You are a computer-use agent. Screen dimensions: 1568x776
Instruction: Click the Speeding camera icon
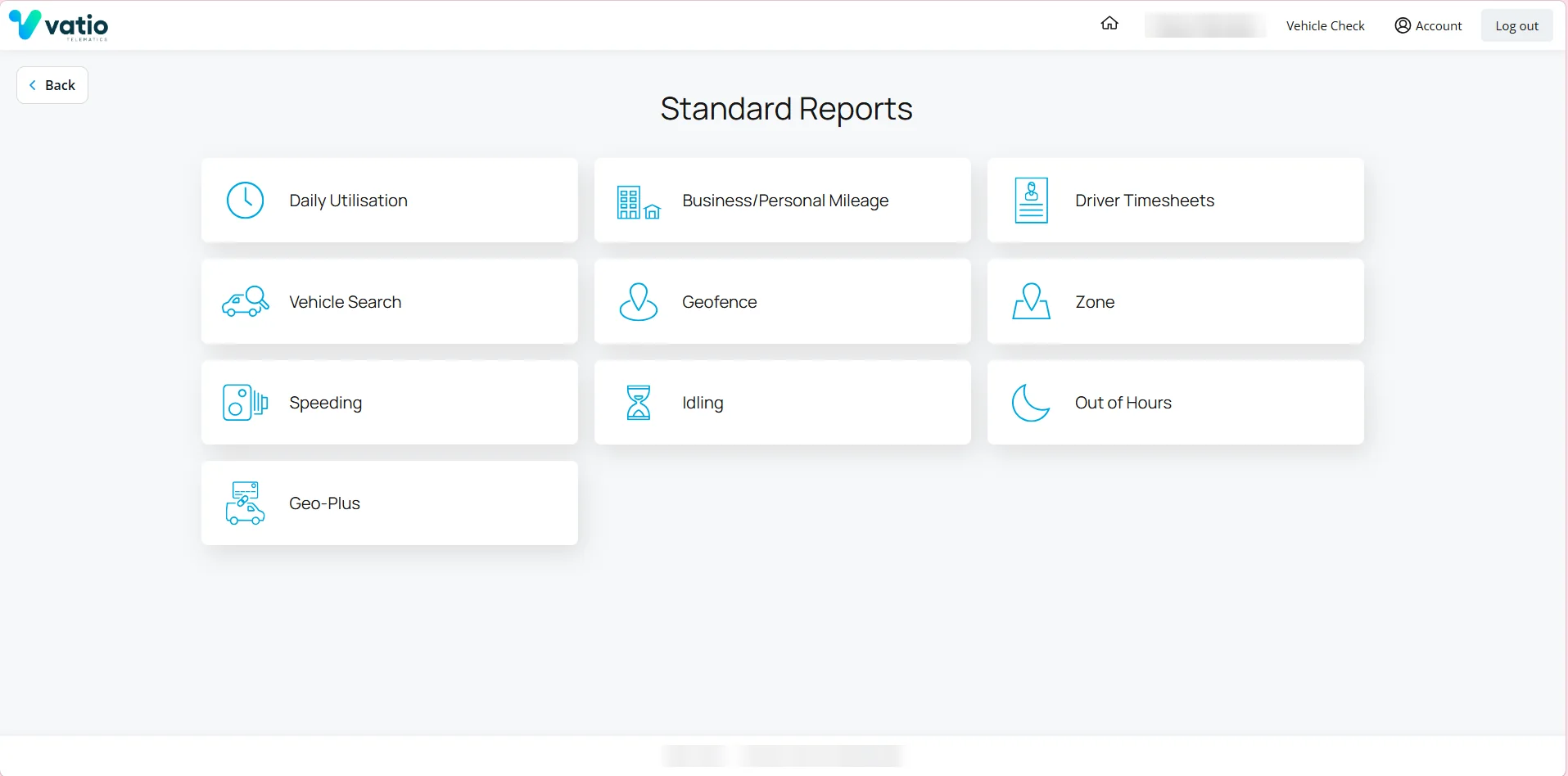(x=245, y=403)
